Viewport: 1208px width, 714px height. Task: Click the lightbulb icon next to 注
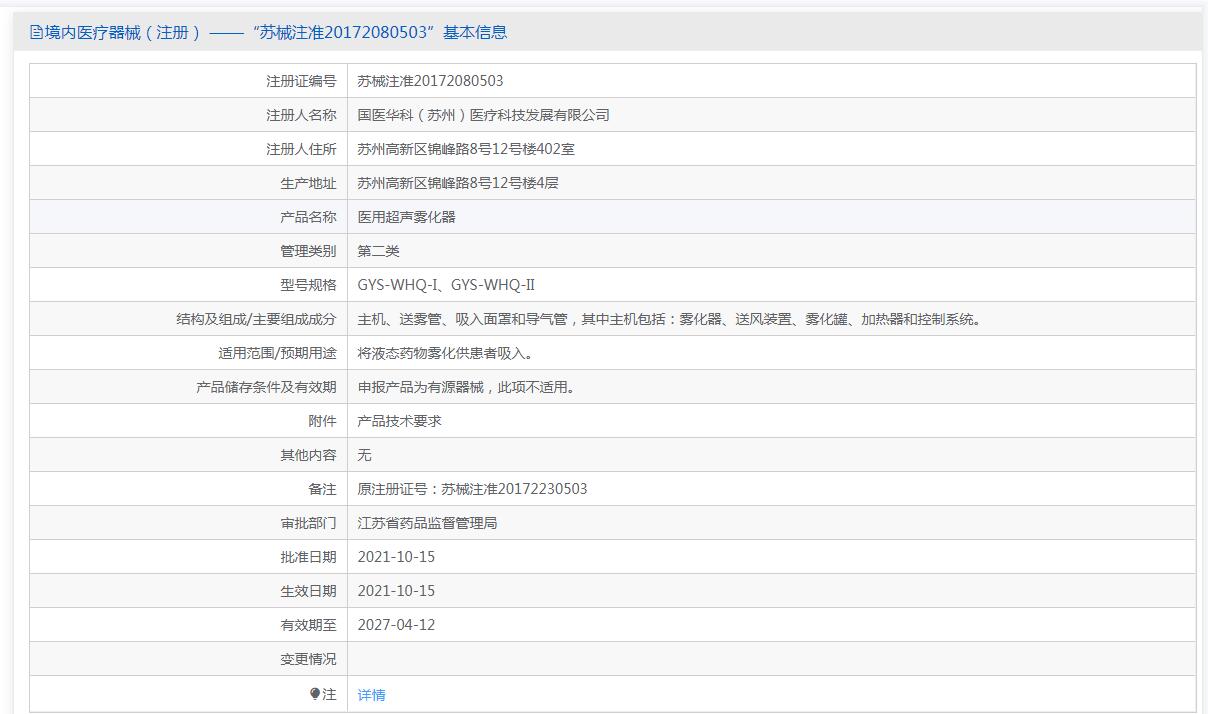(315, 693)
